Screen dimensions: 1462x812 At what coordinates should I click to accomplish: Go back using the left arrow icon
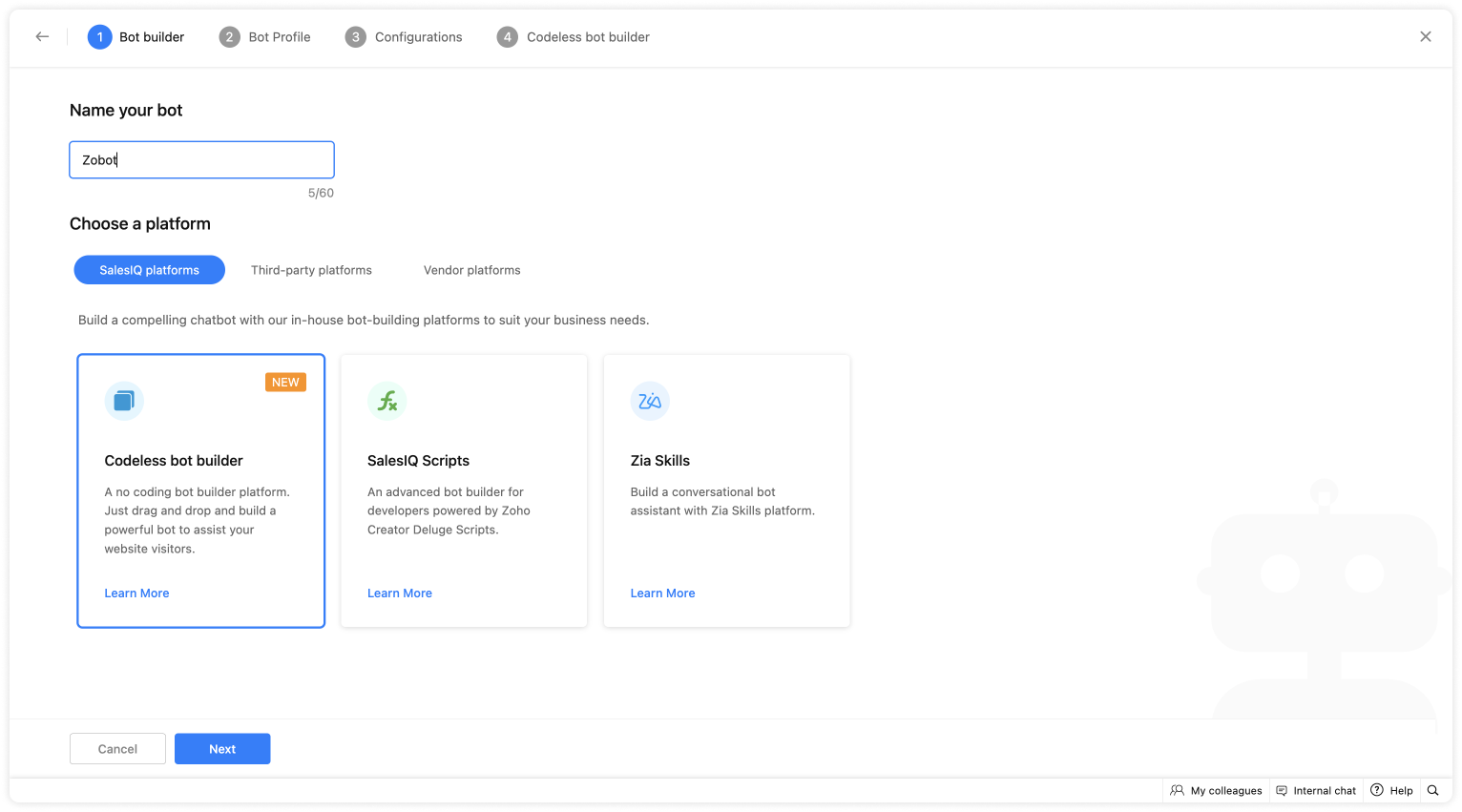pyautogui.click(x=42, y=37)
